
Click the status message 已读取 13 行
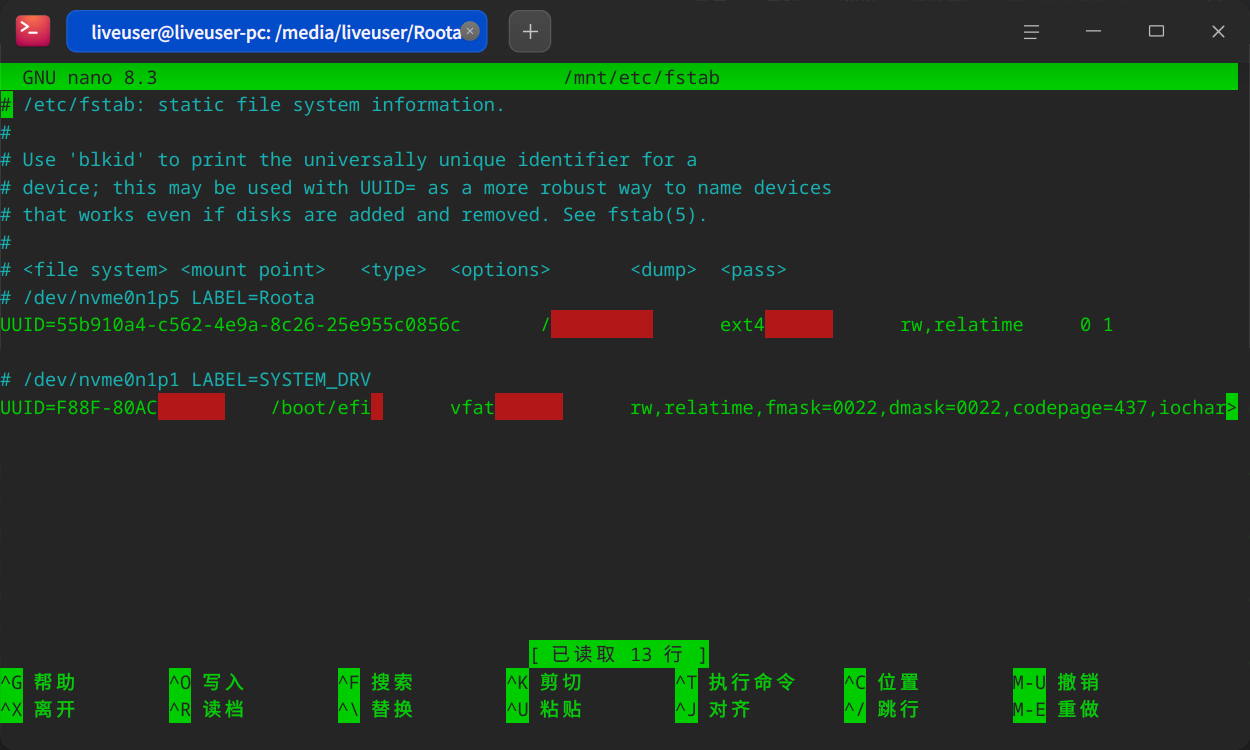(619, 654)
